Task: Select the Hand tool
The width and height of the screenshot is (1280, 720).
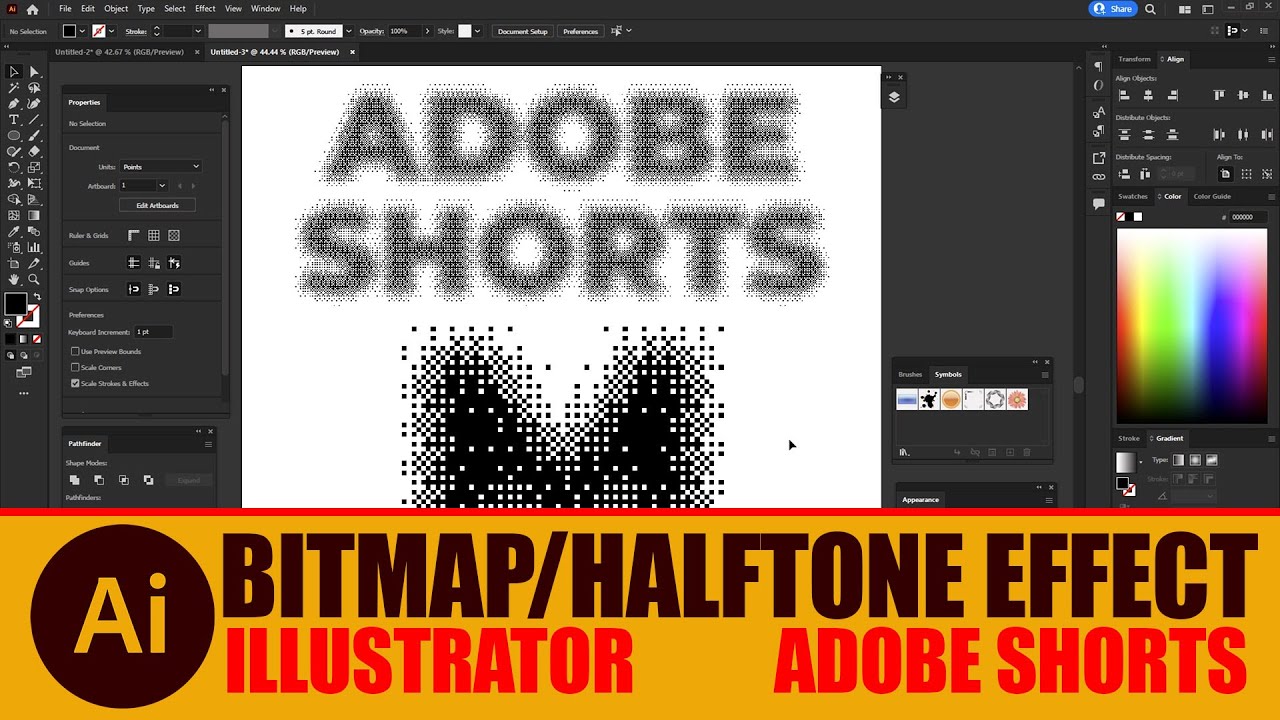Action: 14,279
